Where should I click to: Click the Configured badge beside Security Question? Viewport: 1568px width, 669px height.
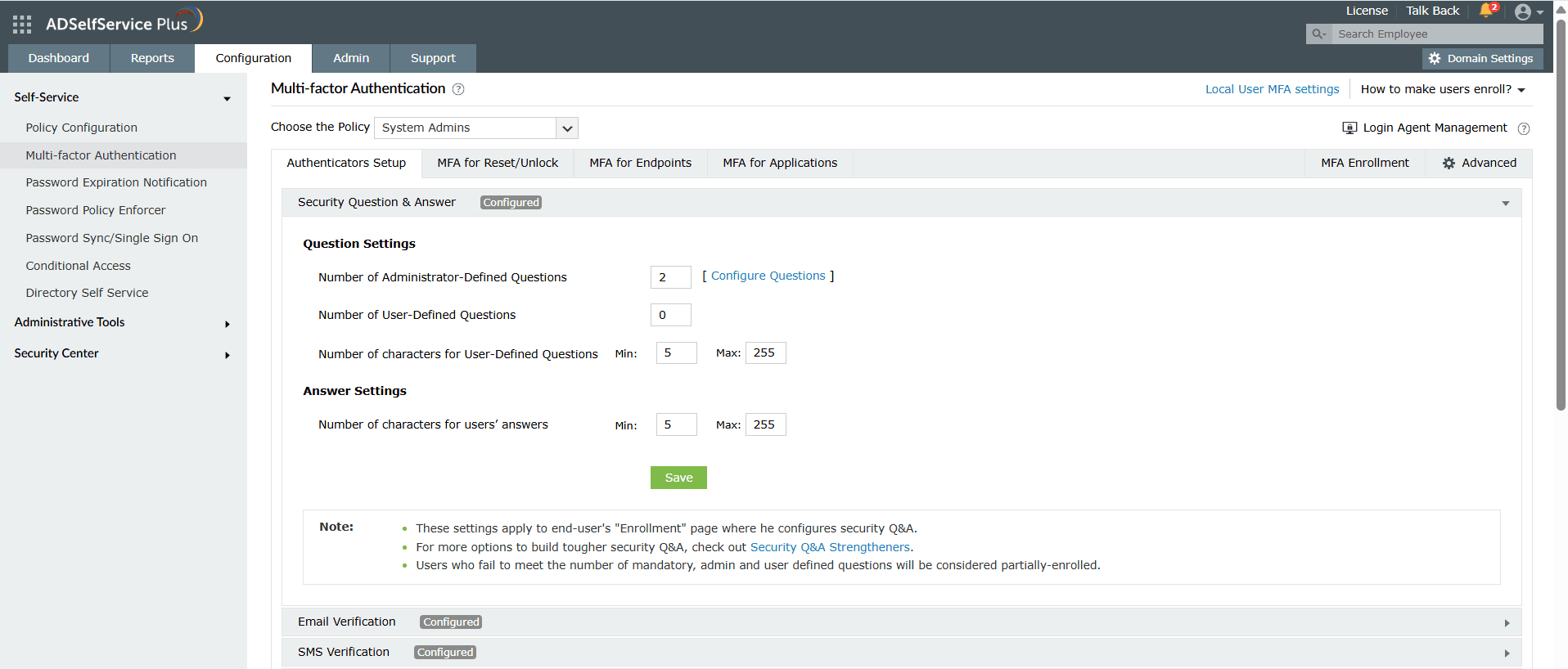(511, 203)
